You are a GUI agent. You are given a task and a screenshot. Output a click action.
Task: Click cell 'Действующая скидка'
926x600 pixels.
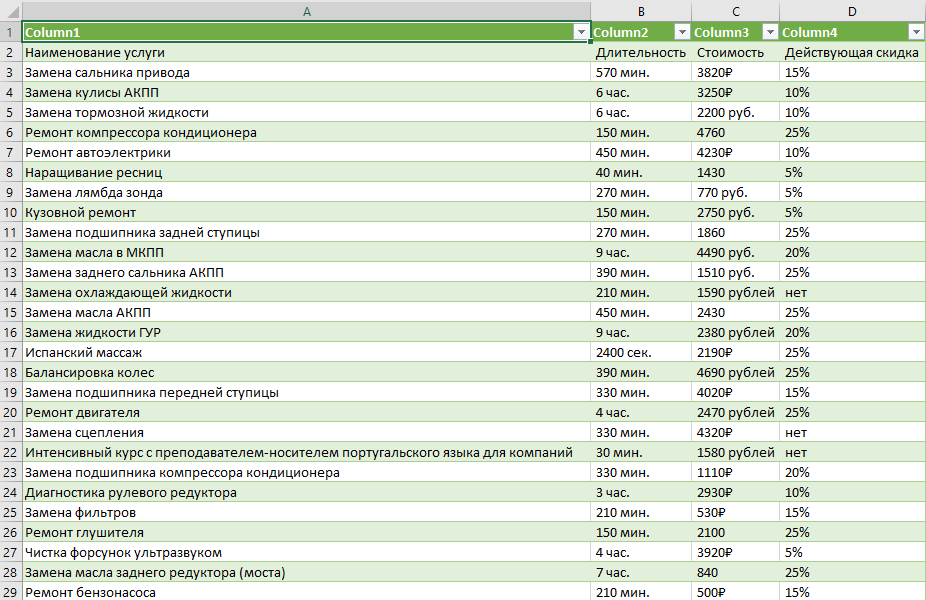852,53
